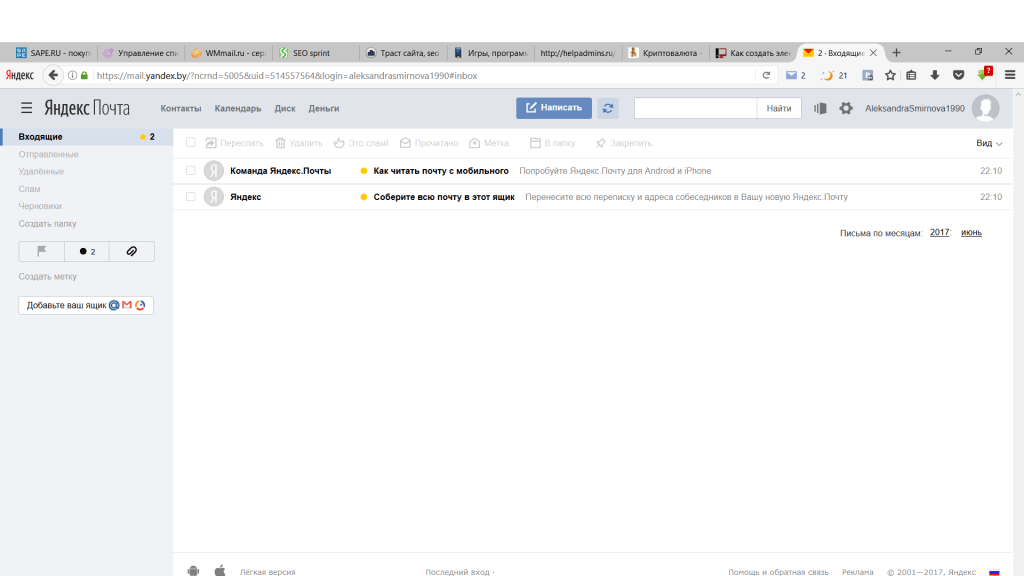The height and width of the screenshot is (576, 1024).
Task: Tick the select-all messages checkbox
Action: pos(191,143)
